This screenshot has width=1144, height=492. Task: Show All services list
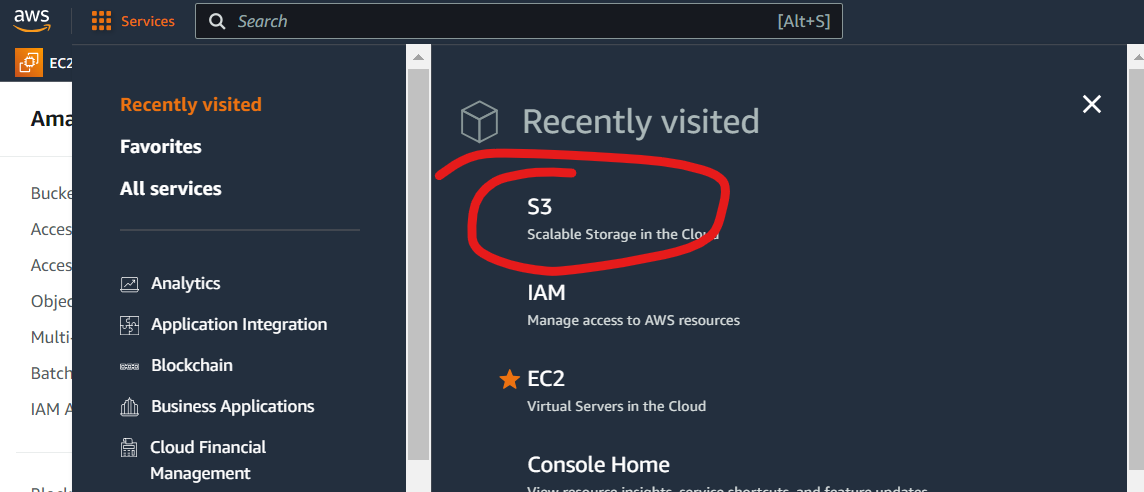[x=171, y=189]
